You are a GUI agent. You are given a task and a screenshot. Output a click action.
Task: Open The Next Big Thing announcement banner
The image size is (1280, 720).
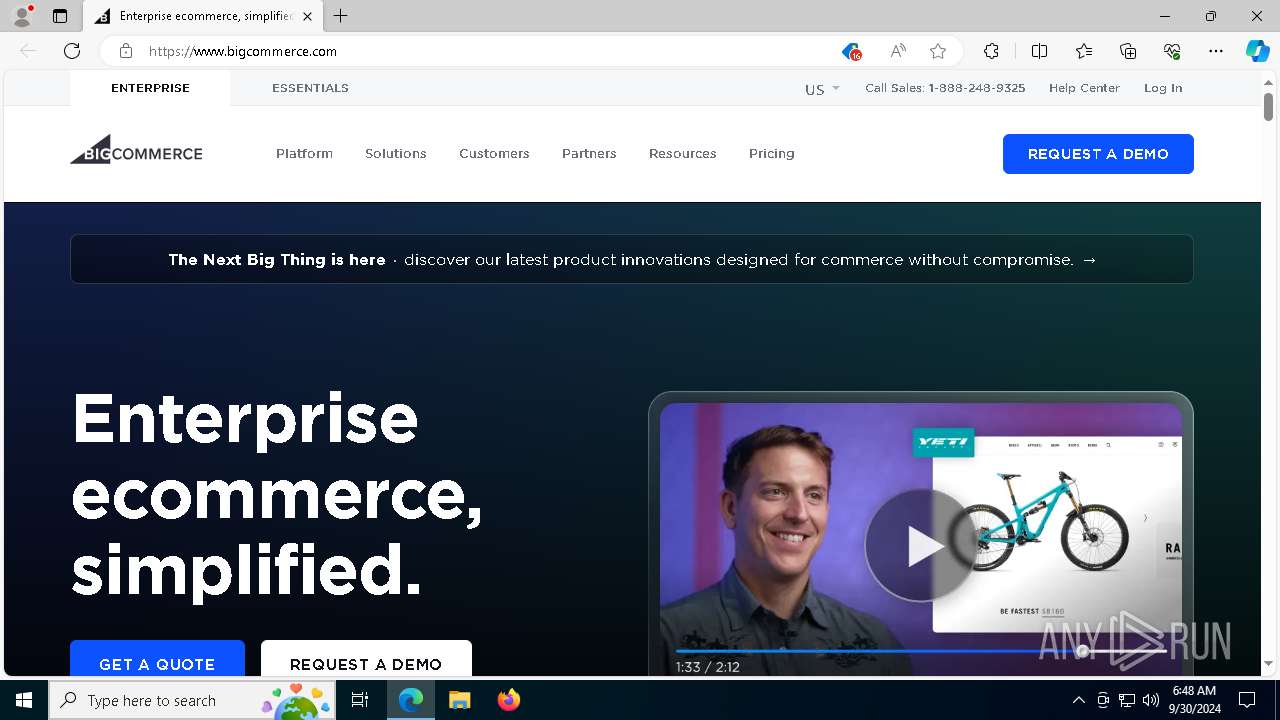coord(632,259)
